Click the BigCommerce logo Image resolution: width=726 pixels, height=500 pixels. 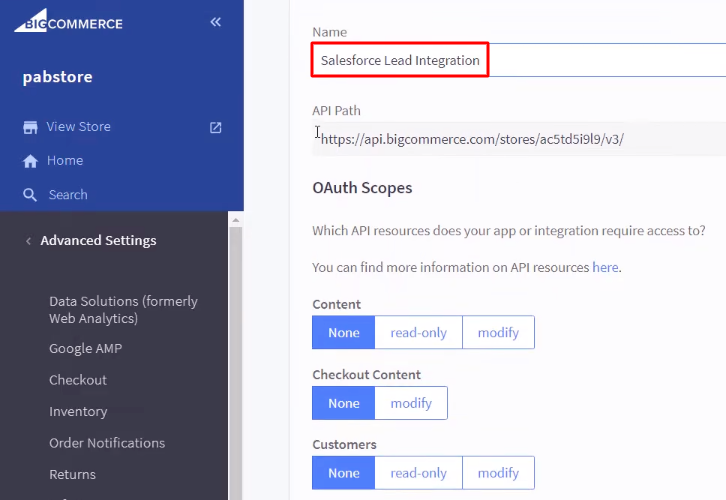[69, 21]
